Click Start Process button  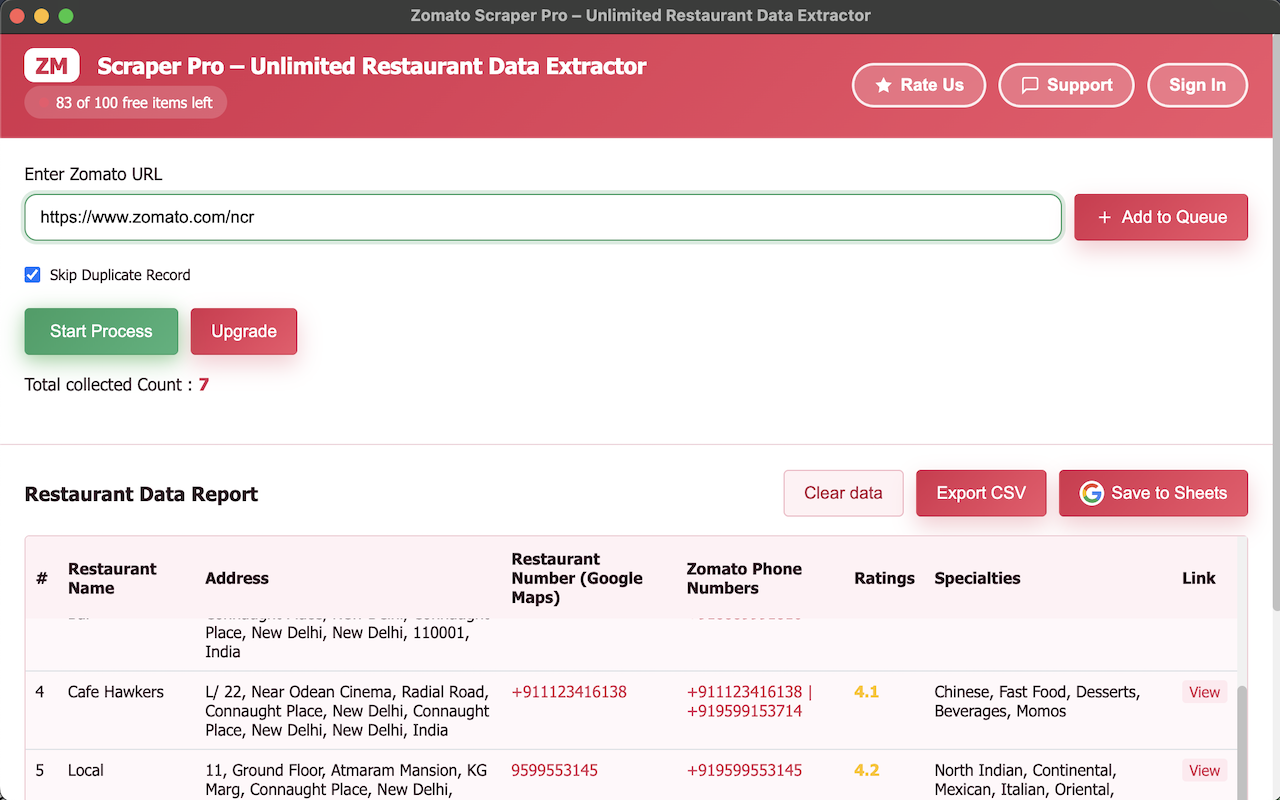coord(101,331)
